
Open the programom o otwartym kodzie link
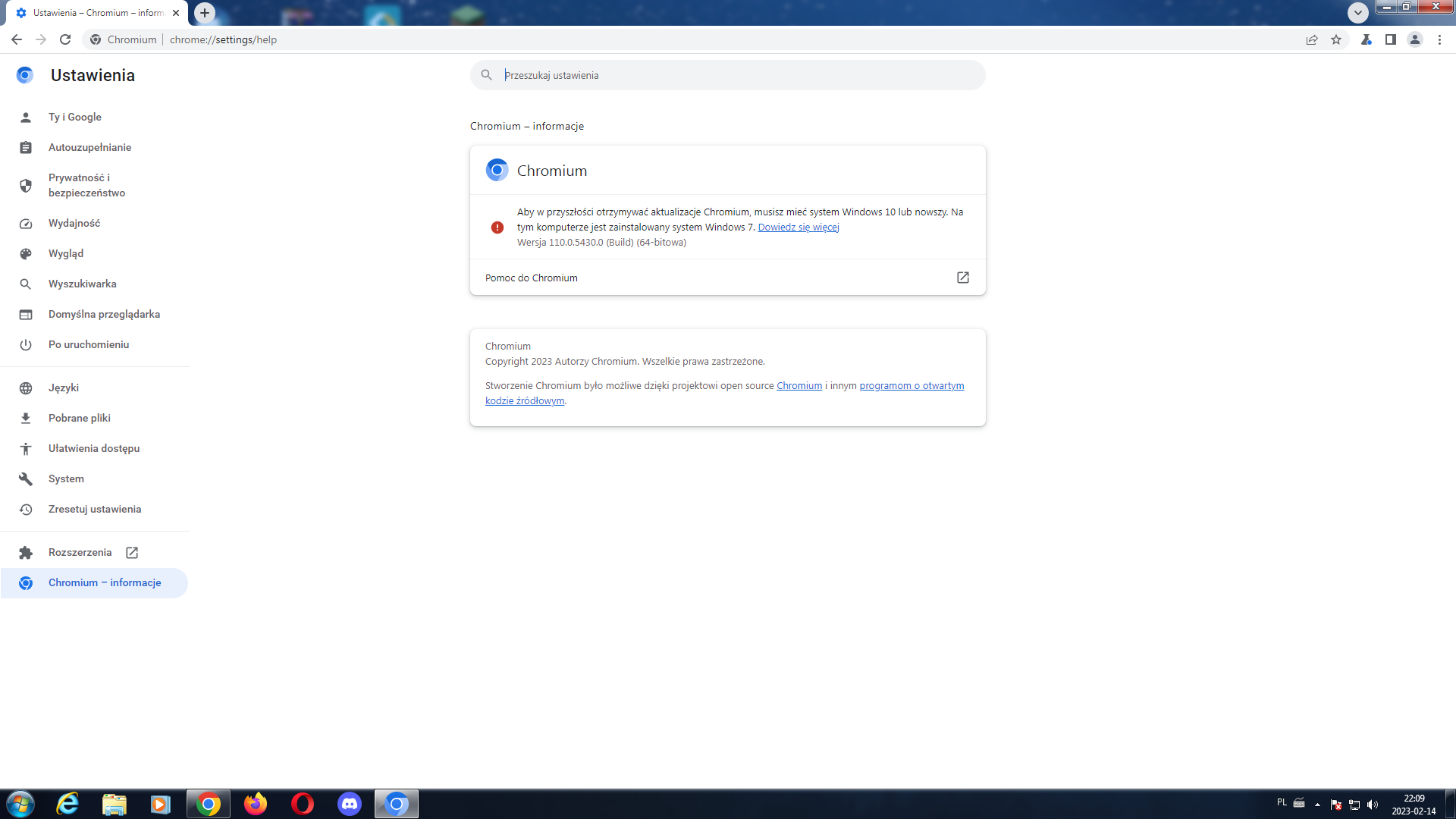pos(725,393)
